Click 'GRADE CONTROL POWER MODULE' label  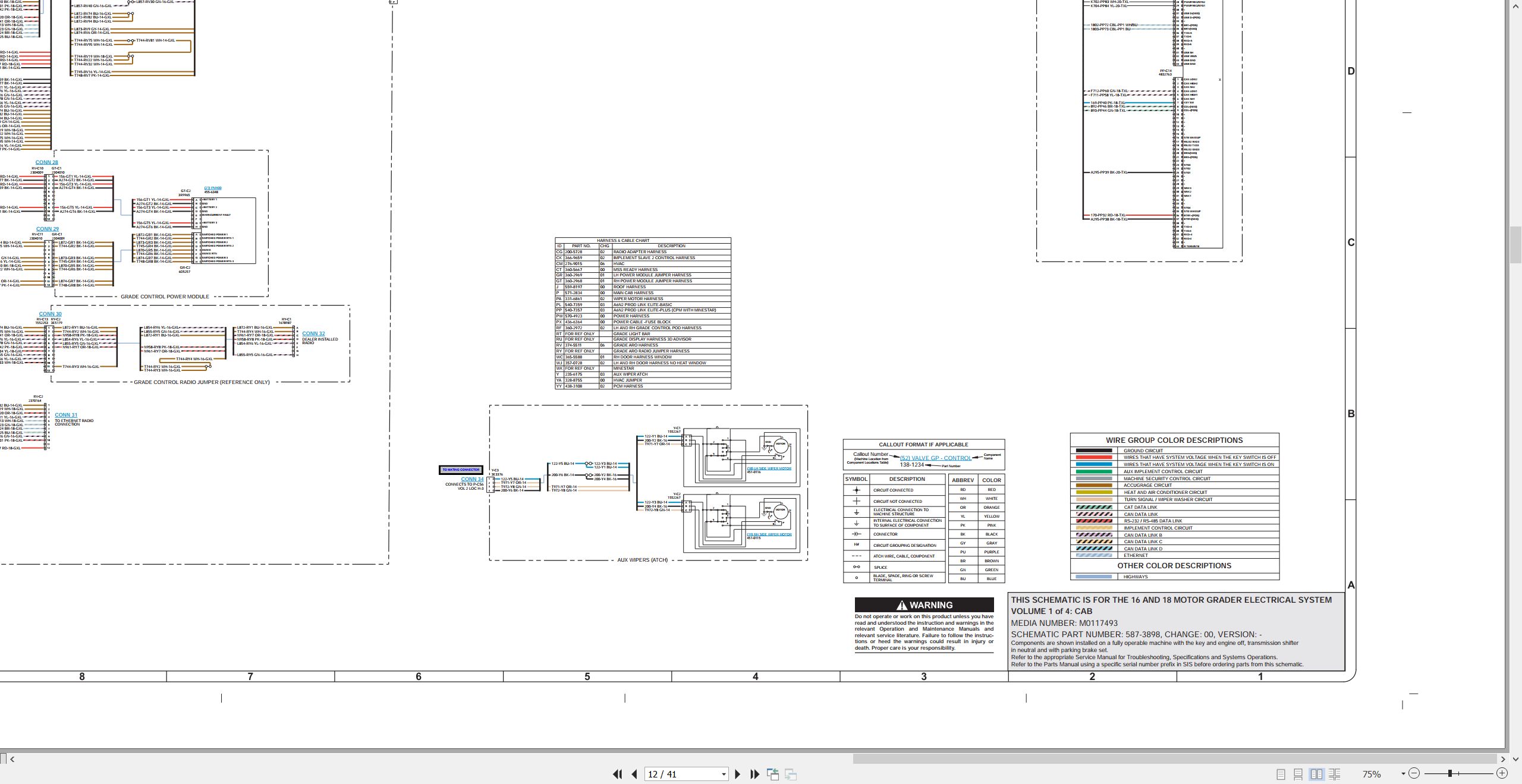pyautogui.click(x=165, y=297)
